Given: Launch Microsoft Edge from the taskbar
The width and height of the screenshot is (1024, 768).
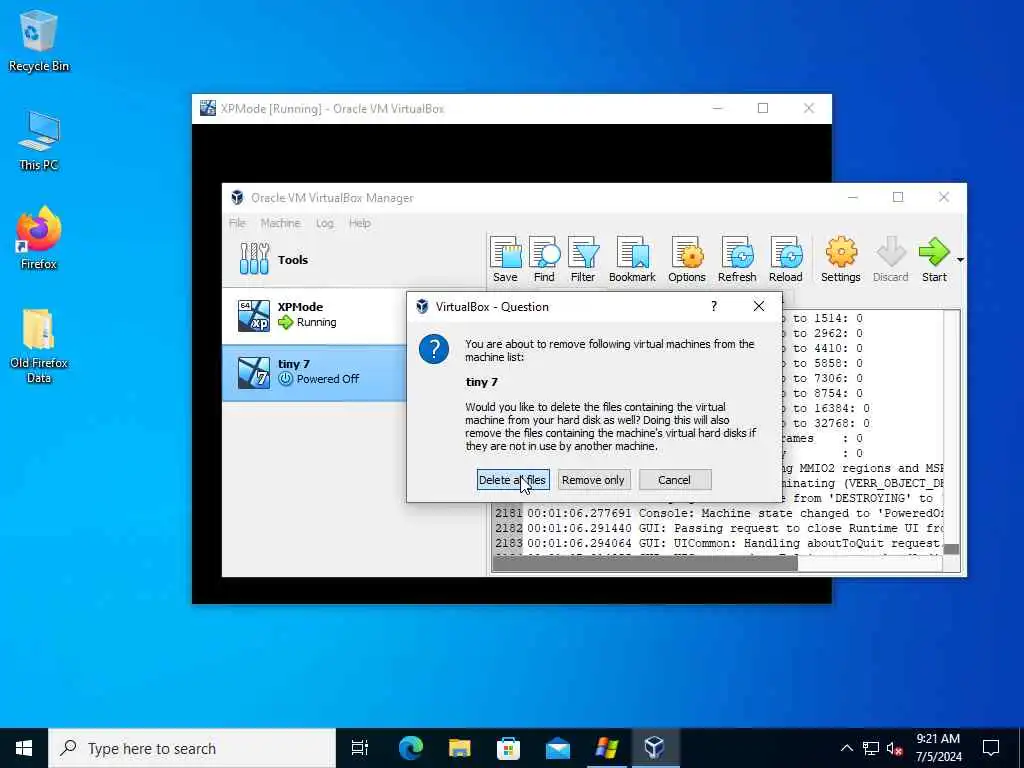Looking at the screenshot, I should coord(411,748).
